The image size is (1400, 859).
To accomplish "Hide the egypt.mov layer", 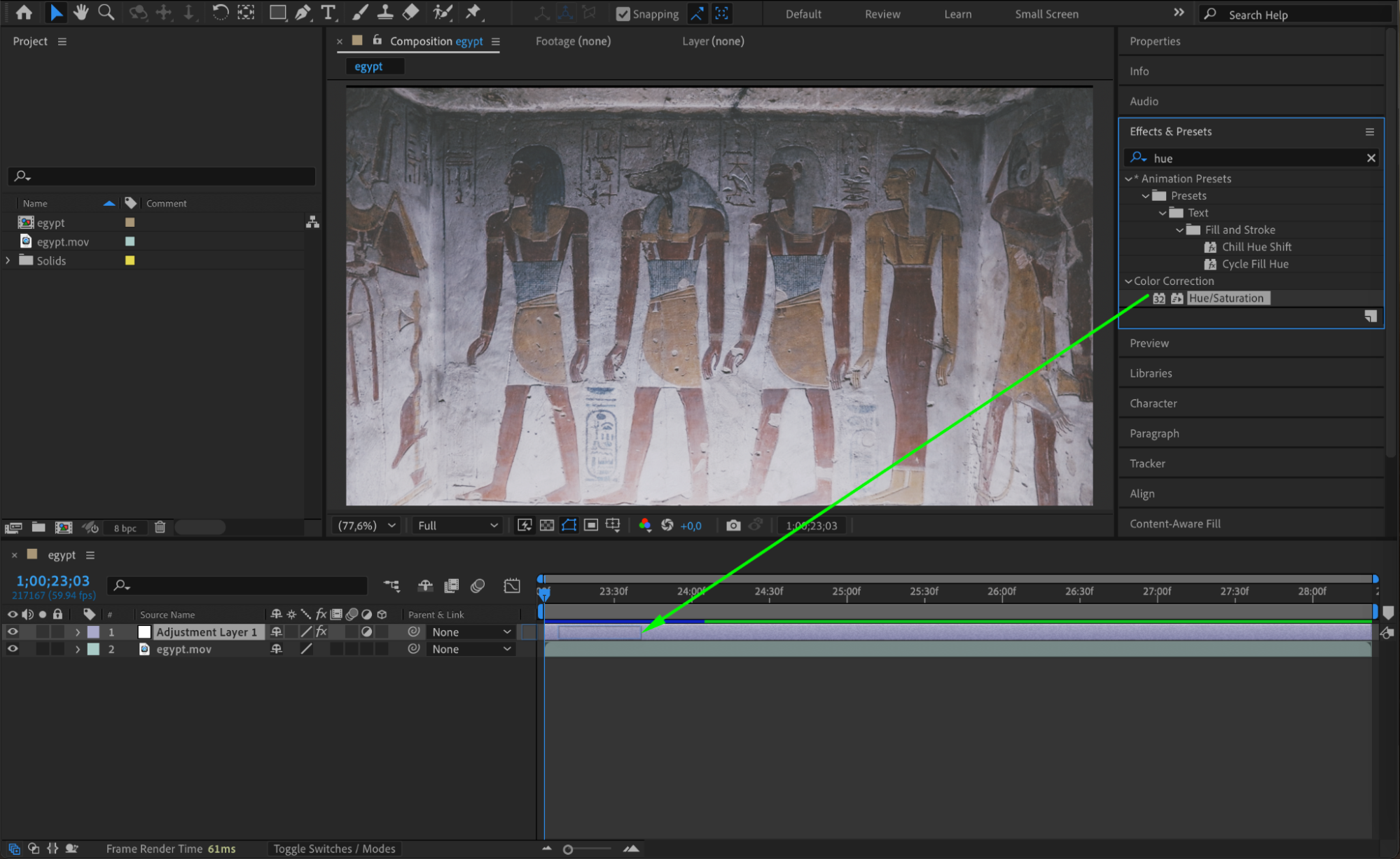I will pos(13,649).
